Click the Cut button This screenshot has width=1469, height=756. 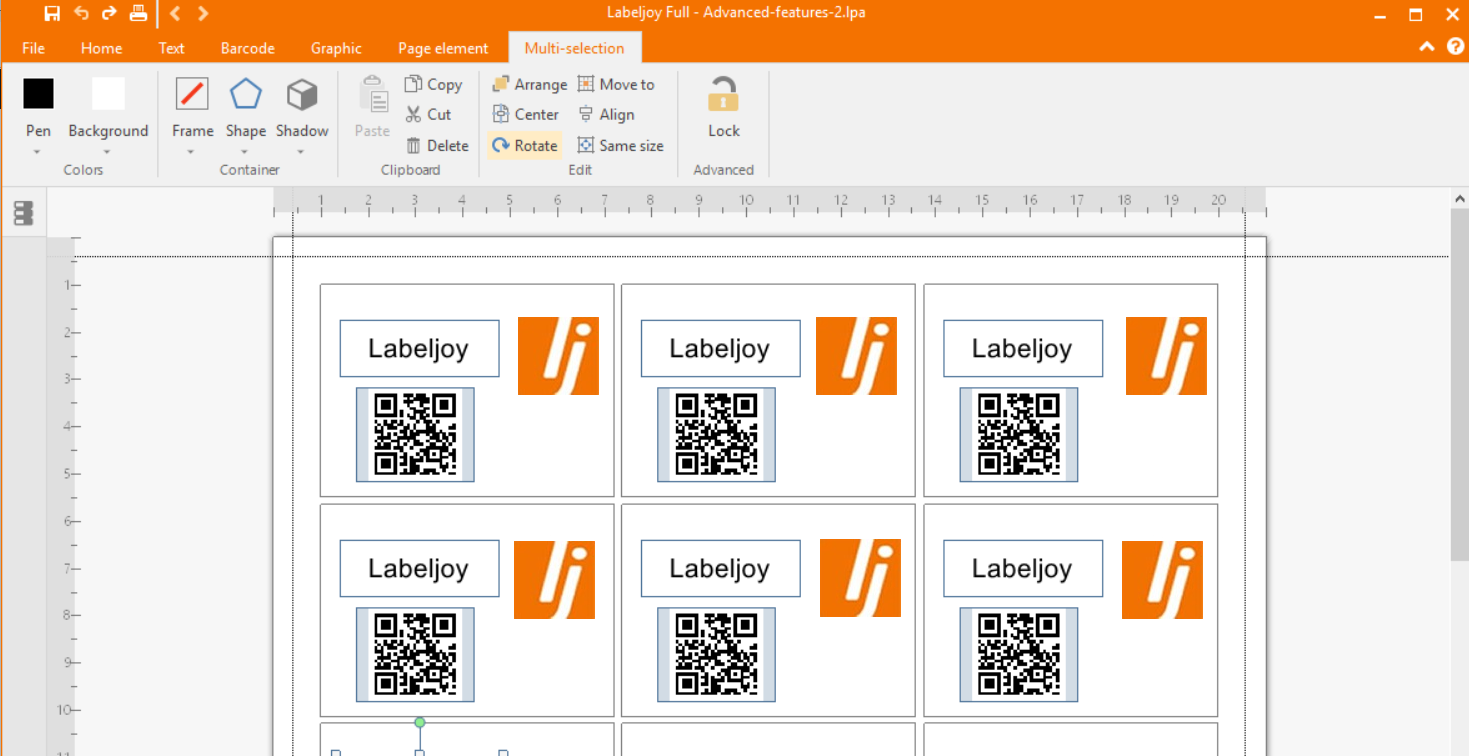pos(428,114)
